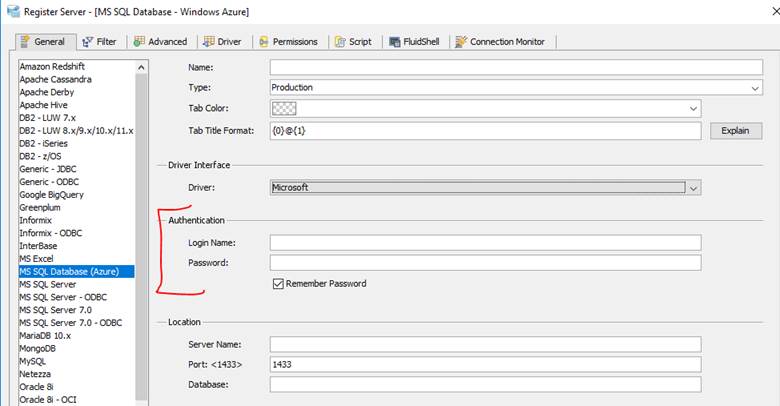This screenshot has height=406, width=780.
Task: Select MySQL in the list
Action: coord(33,361)
